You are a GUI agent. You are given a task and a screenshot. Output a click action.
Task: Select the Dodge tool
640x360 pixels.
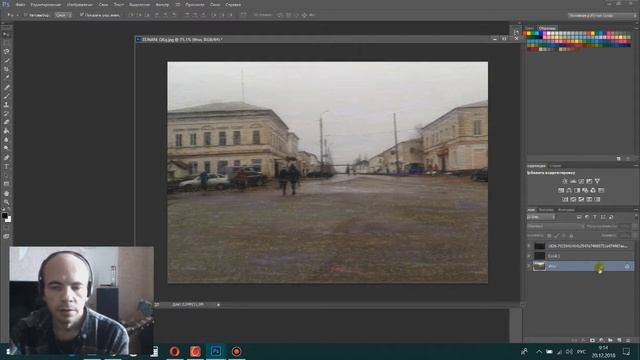(7, 148)
